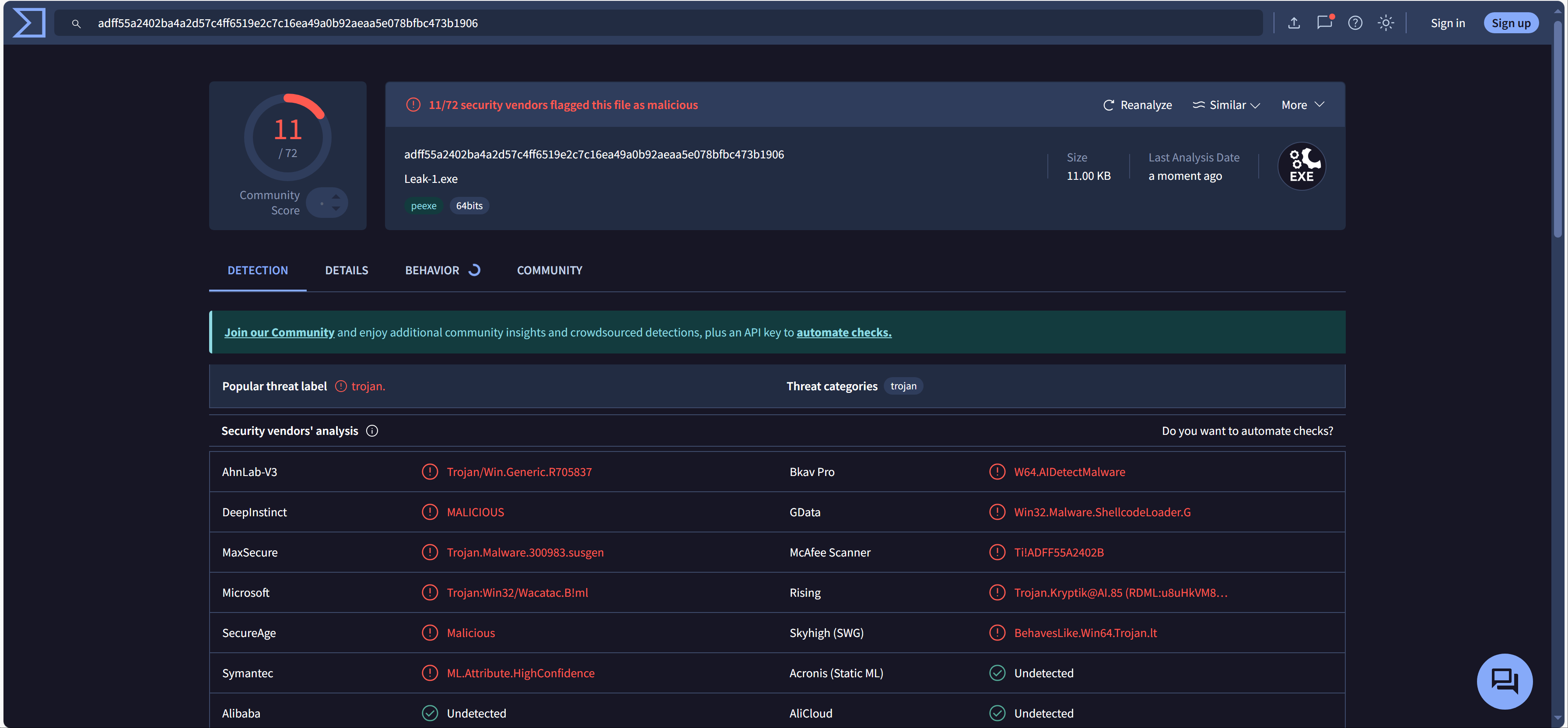Open the notifications flag icon
Screen dimensions: 1568x728
pos(1324,22)
